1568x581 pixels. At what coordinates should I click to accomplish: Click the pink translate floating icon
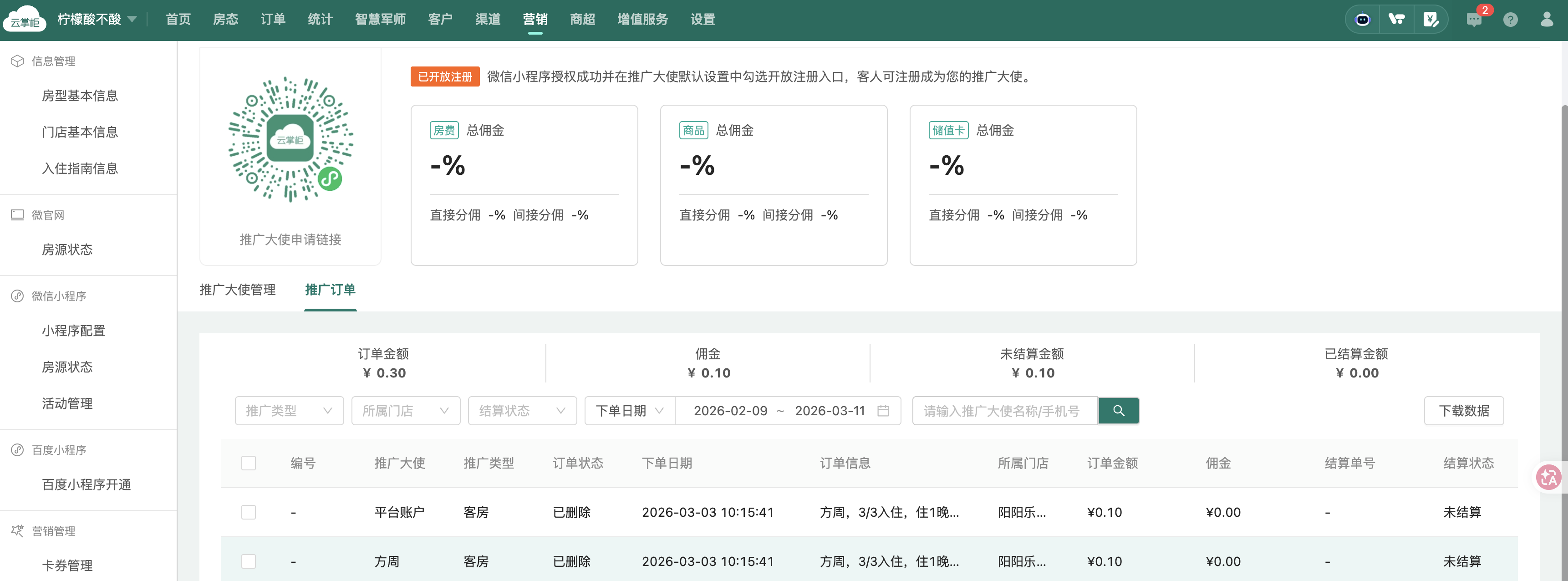(x=1548, y=477)
